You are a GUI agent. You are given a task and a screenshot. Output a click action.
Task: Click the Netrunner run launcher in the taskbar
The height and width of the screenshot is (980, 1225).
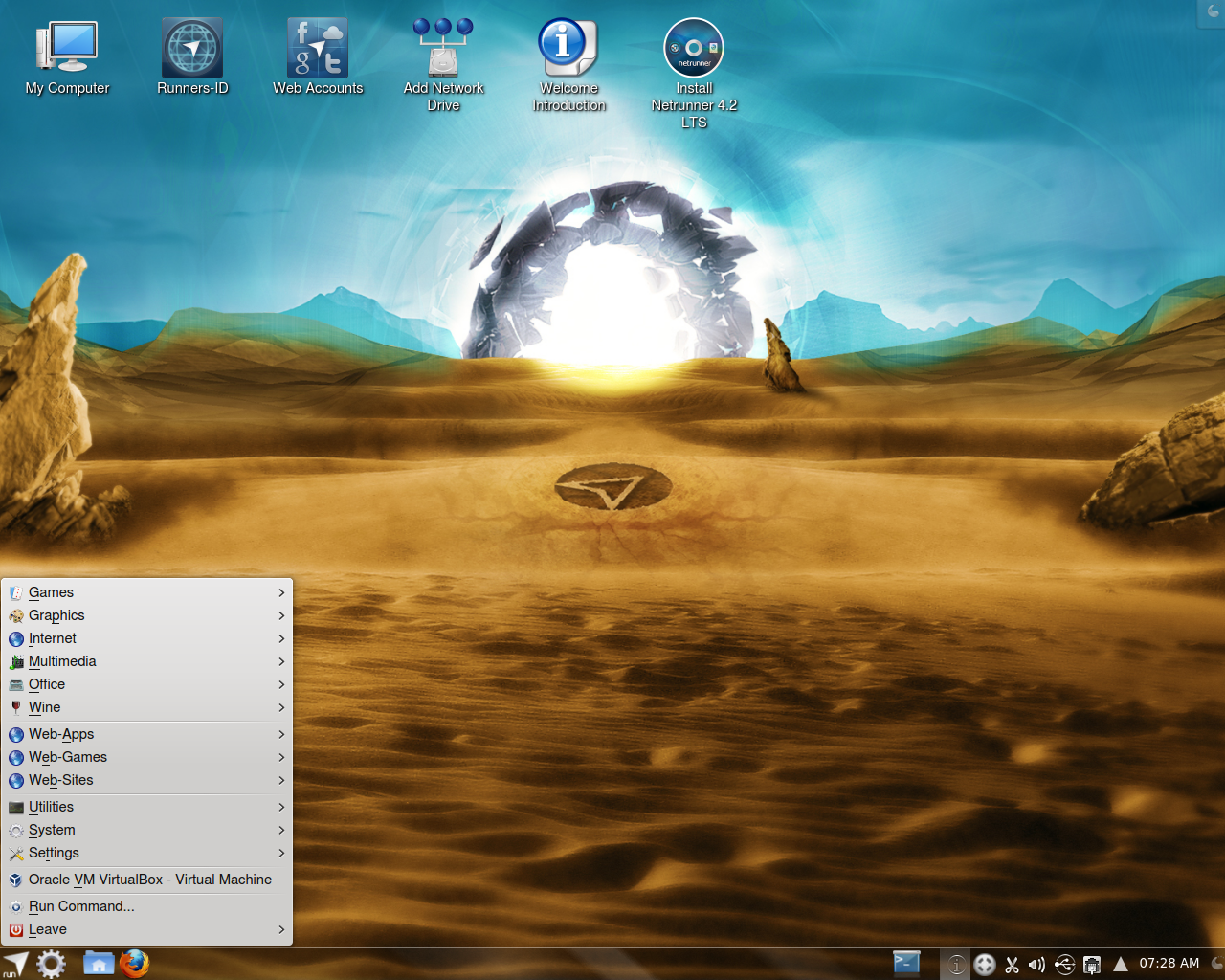click(x=15, y=964)
